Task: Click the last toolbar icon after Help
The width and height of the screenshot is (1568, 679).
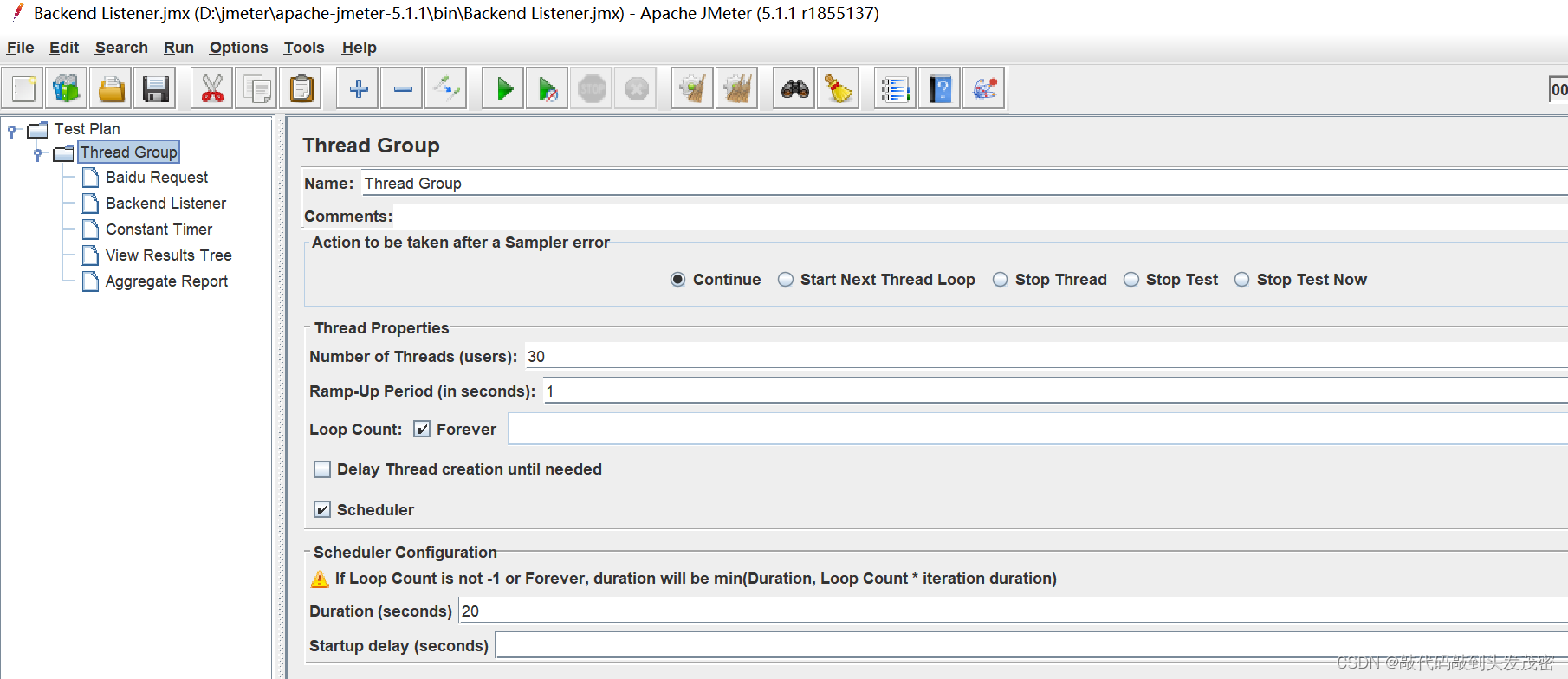Action: coord(984,88)
